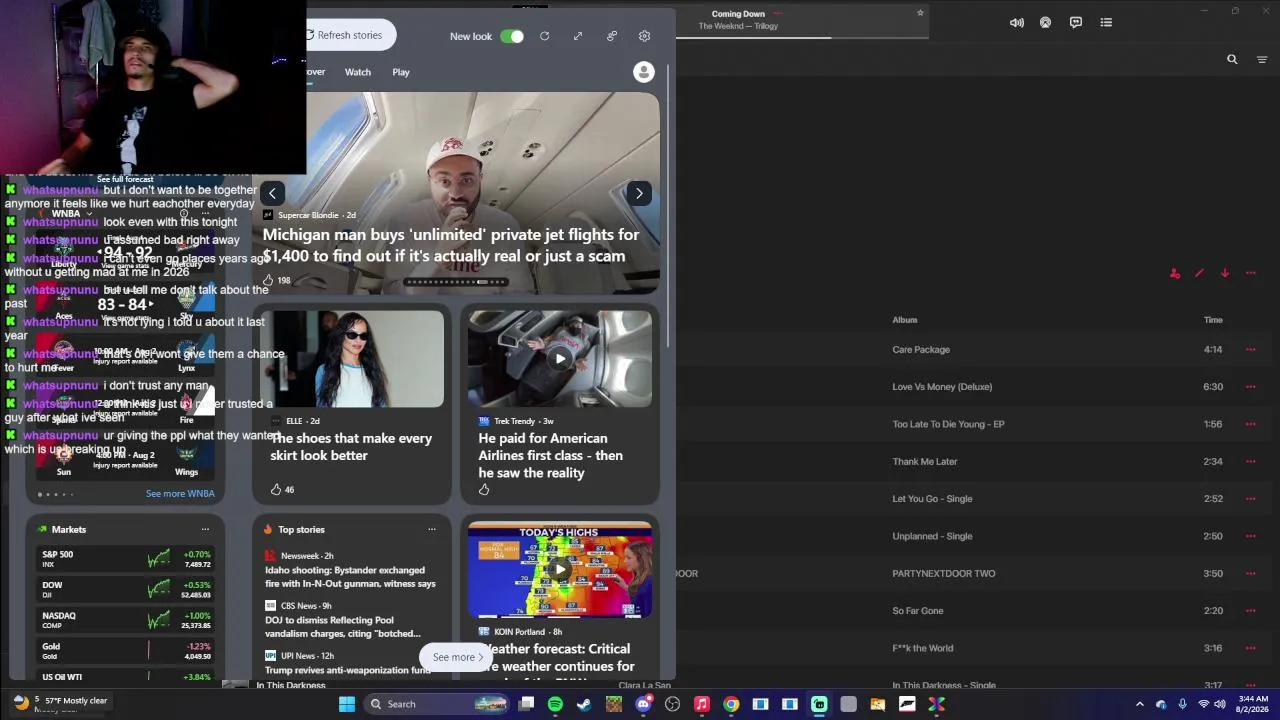Like the skirt shoes story with 46 likes
The height and width of the screenshot is (720, 1280).
click(276, 489)
